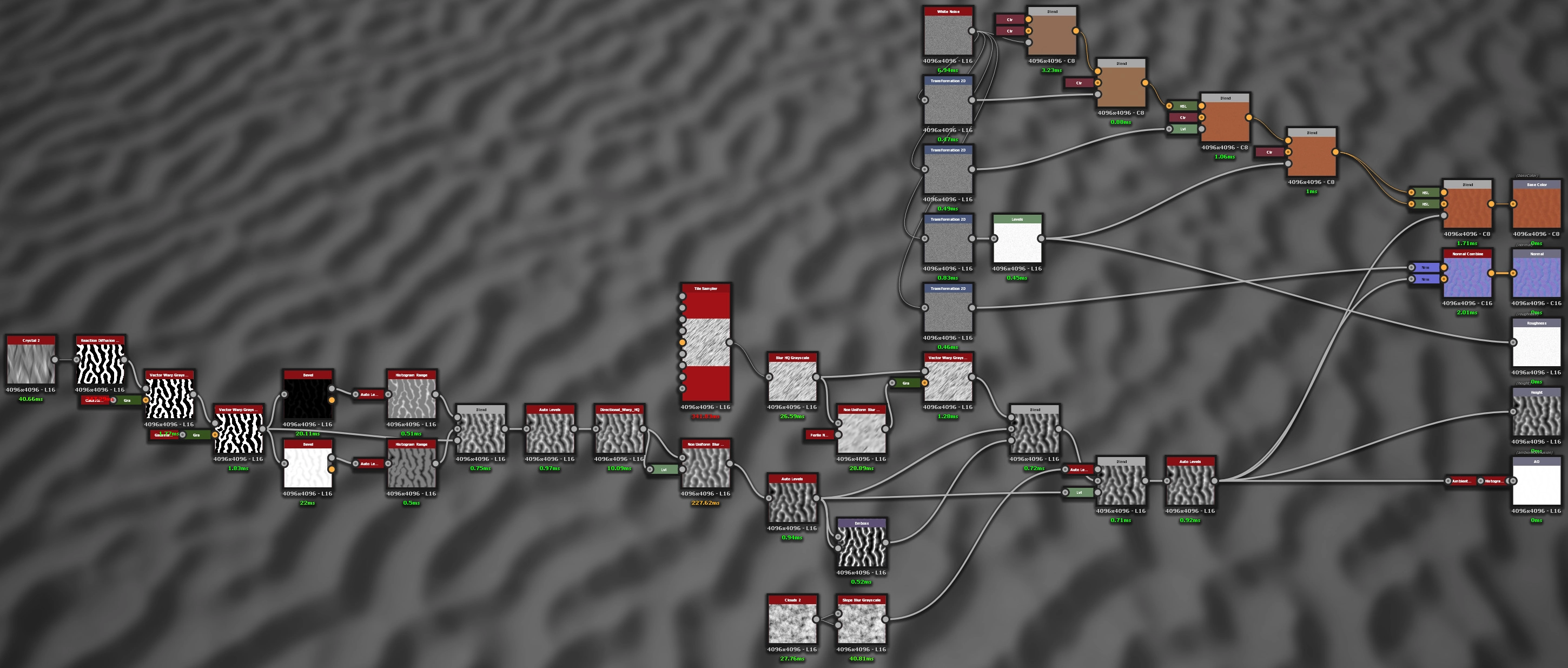Click the AO output node
The width and height of the screenshot is (1568, 668).
tap(1536, 485)
